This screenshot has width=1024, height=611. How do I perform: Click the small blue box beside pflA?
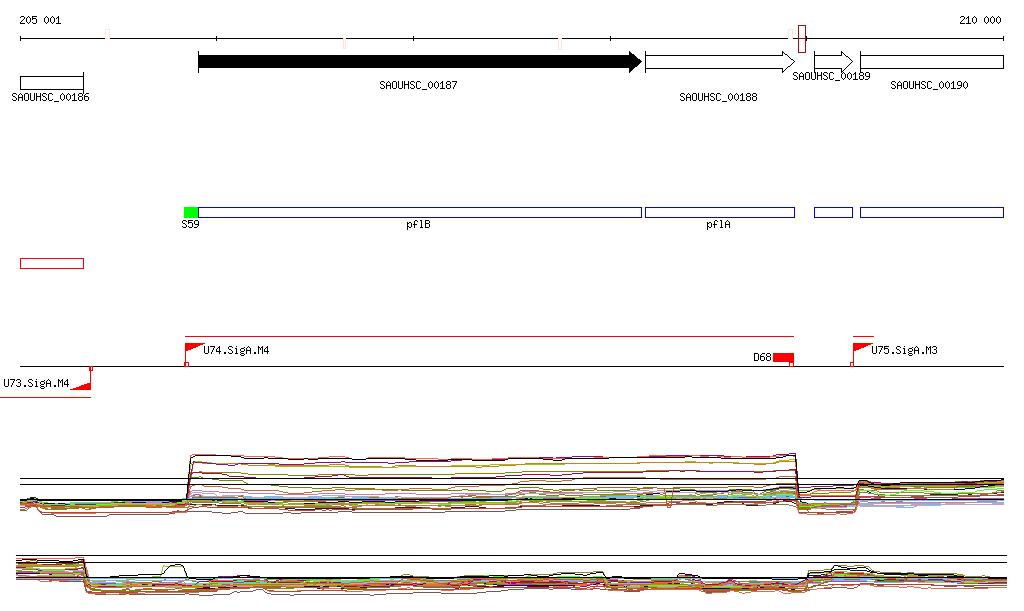point(833,212)
